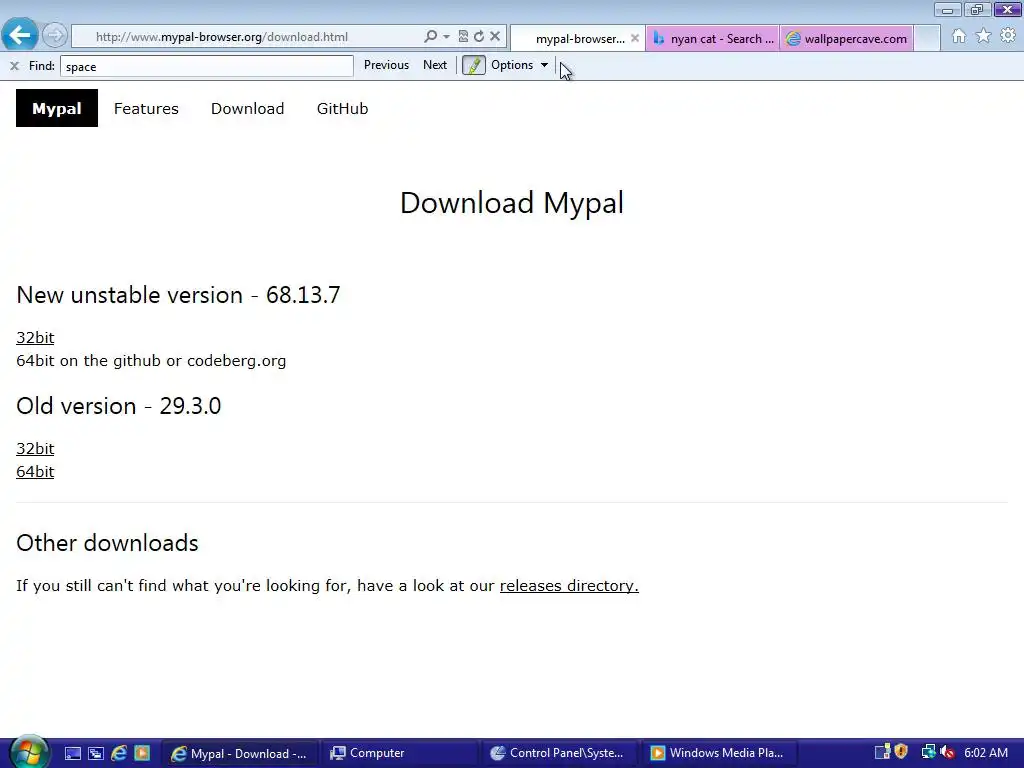
Task: Download 32bit unstable version 68.13.7
Action: pyautogui.click(x=35, y=338)
